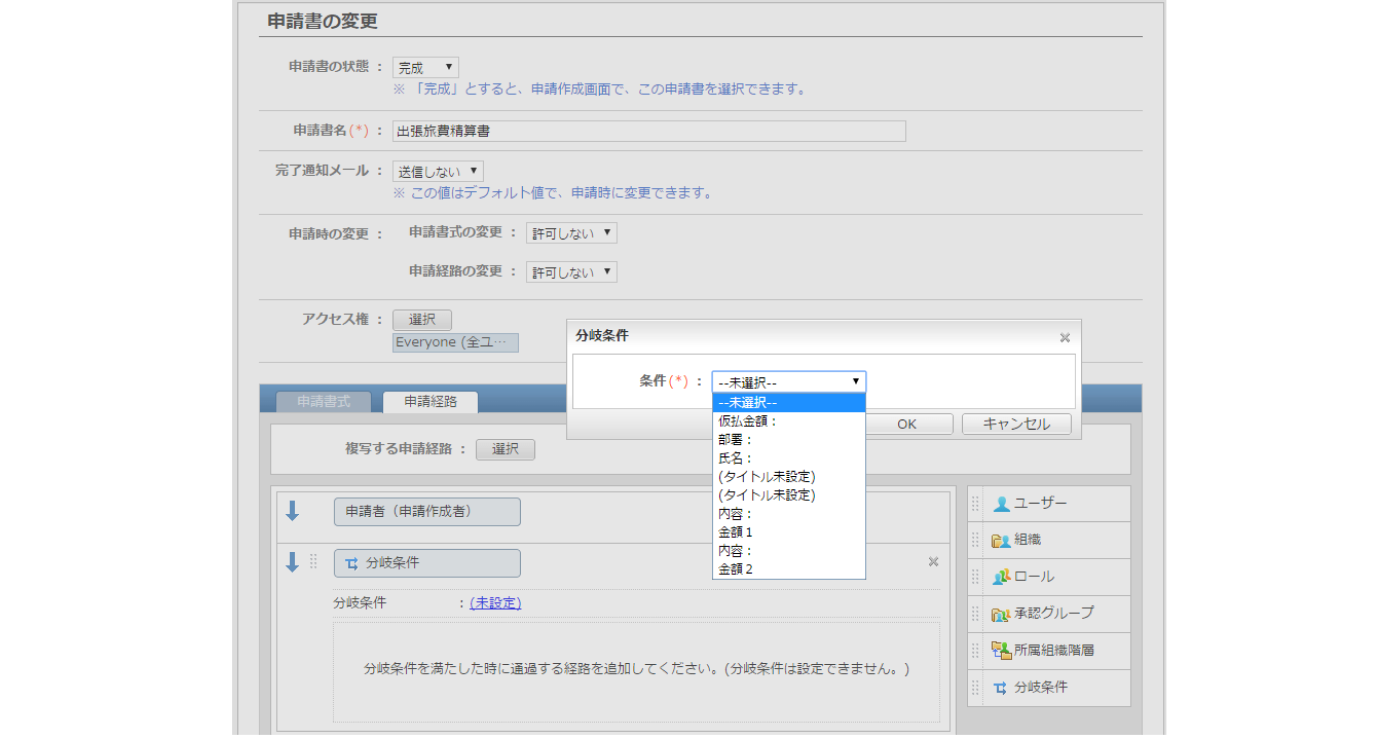
Task: Choose 金額１ in the condition list
Action: point(789,532)
